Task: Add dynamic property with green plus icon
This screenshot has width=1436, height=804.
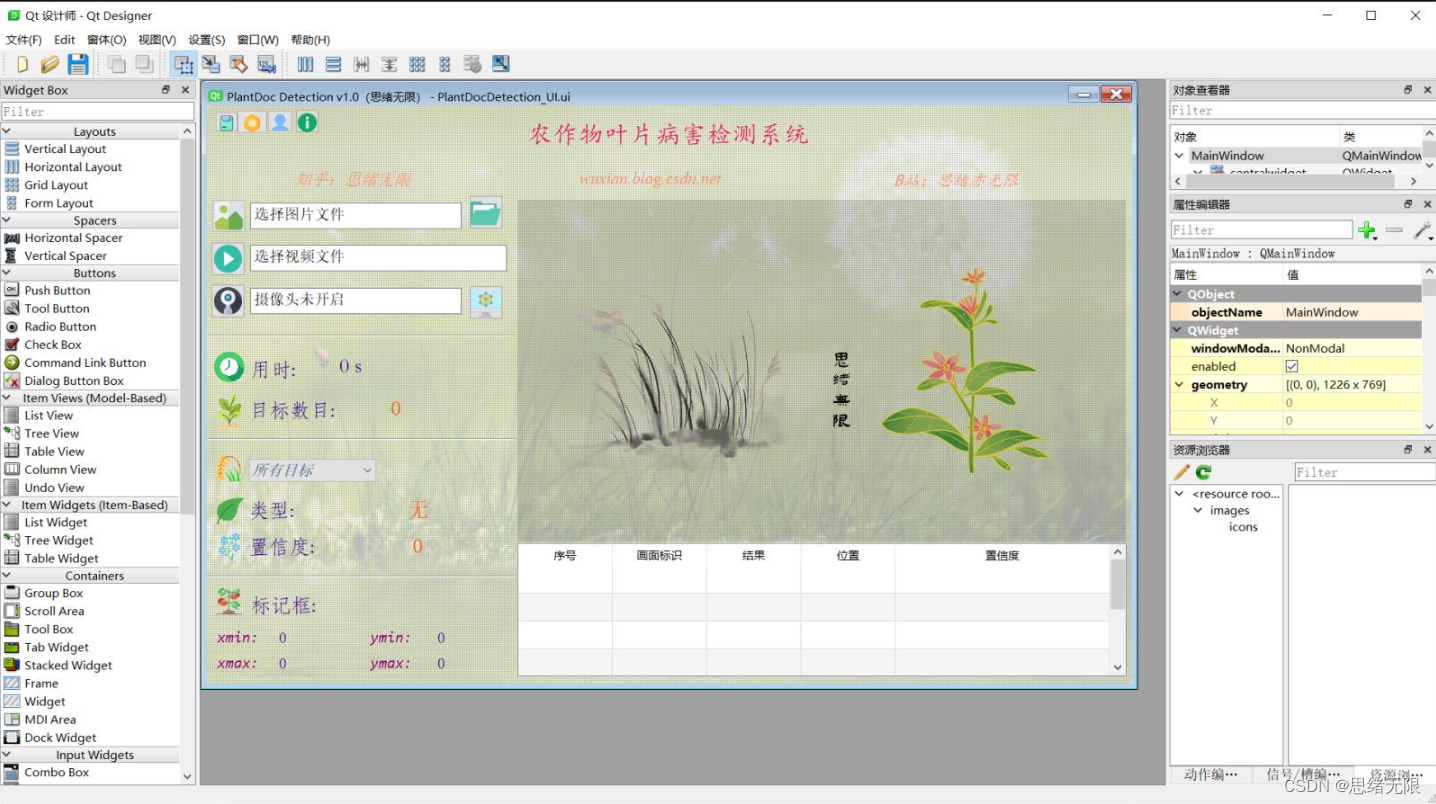Action: (x=1367, y=230)
